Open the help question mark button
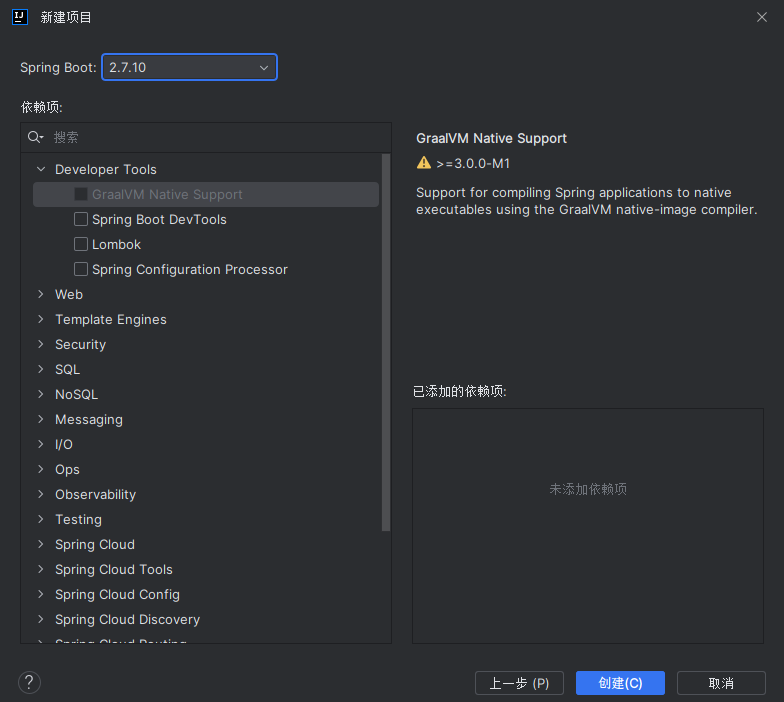This screenshot has height=702, width=784. point(29,682)
